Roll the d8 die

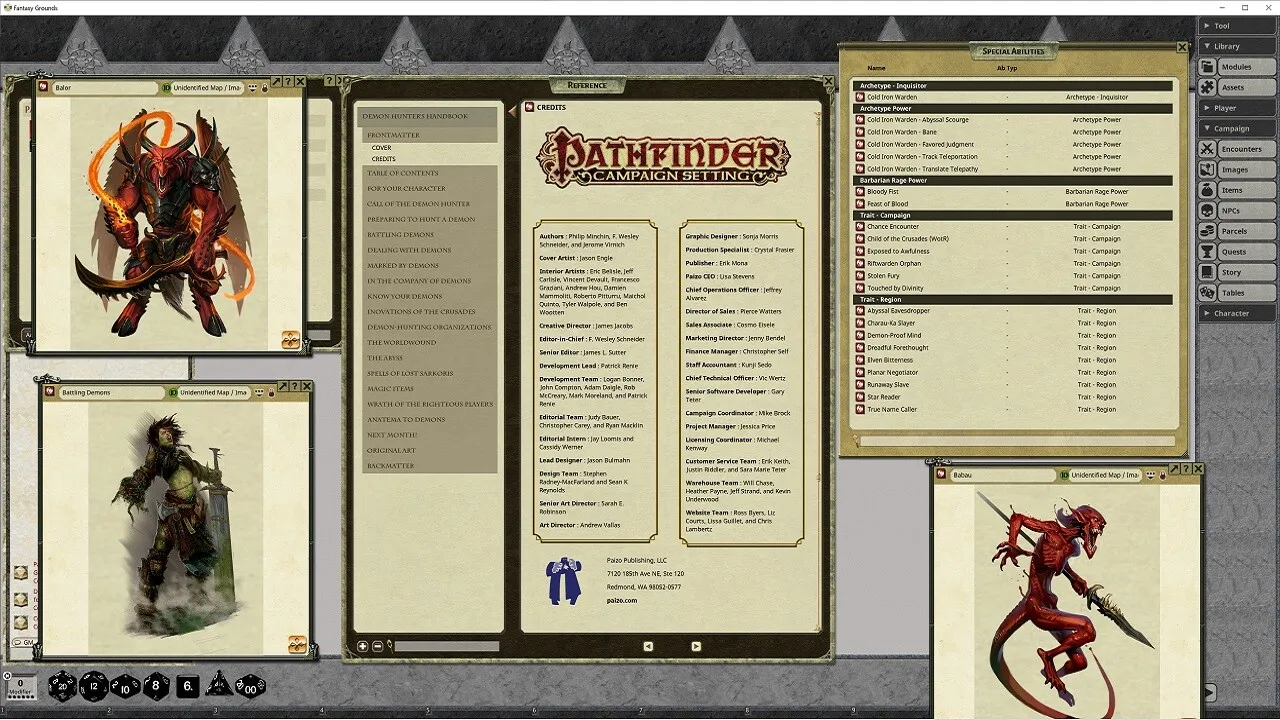click(x=156, y=686)
